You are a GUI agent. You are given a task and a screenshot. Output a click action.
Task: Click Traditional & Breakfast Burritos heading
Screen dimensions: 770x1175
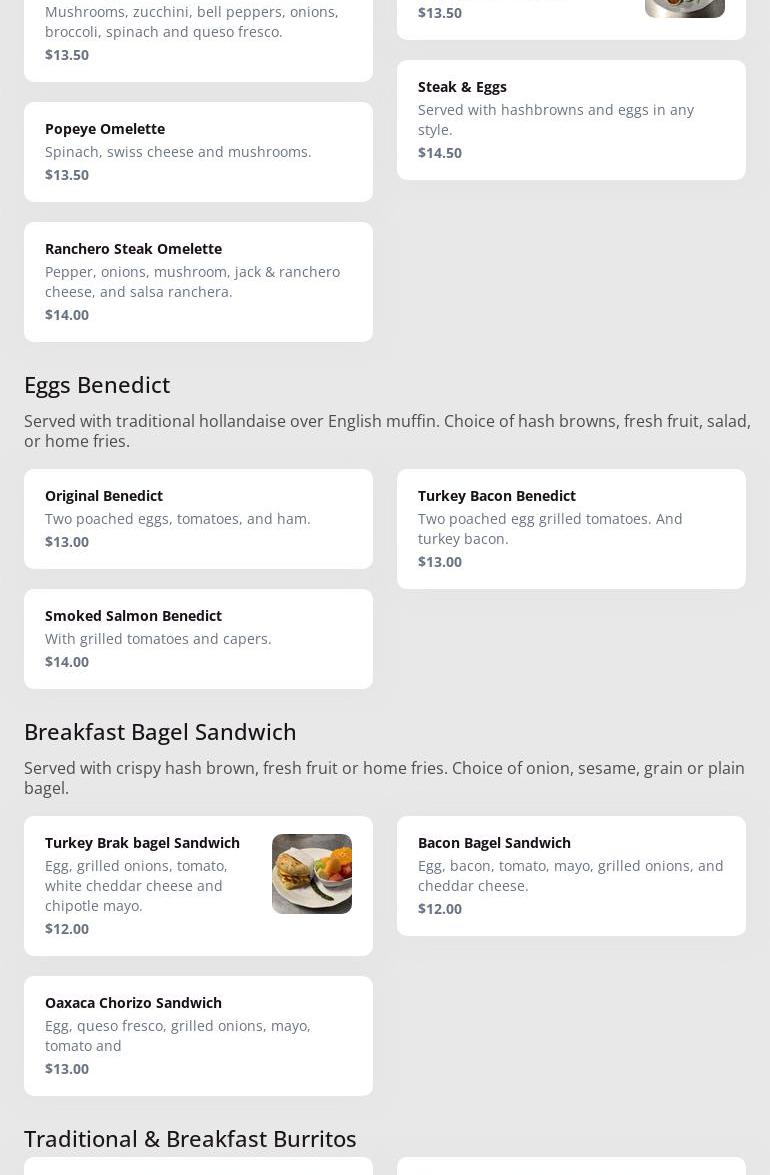point(190,1139)
